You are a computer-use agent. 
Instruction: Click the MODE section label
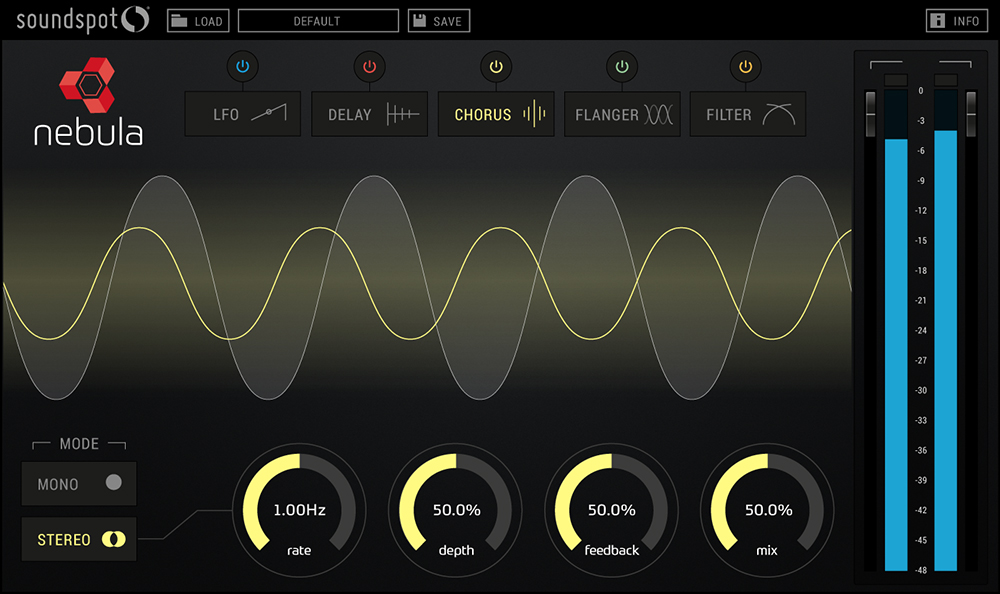(79, 444)
